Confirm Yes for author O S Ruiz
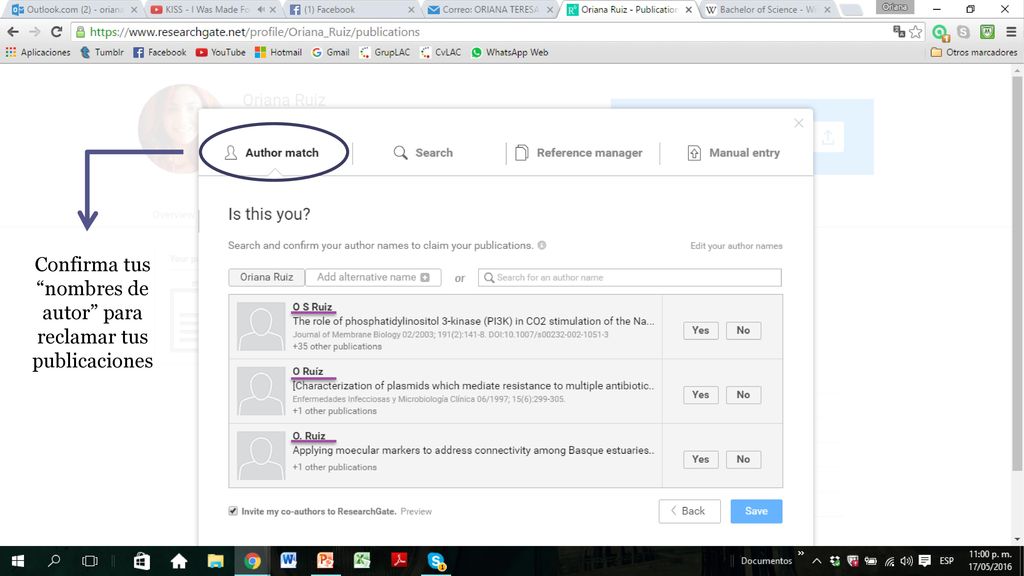 pyautogui.click(x=700, y=330)
